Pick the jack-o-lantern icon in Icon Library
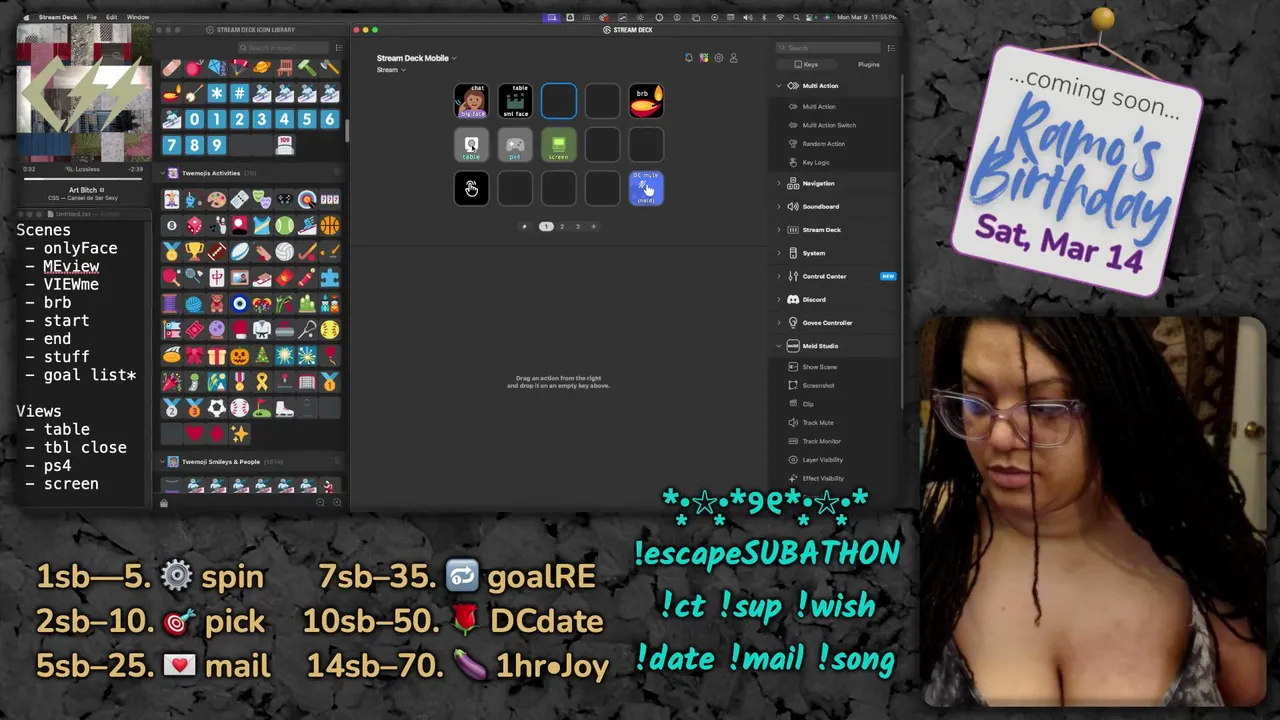Screen dimensions: 1280x720 coord(239,355)
